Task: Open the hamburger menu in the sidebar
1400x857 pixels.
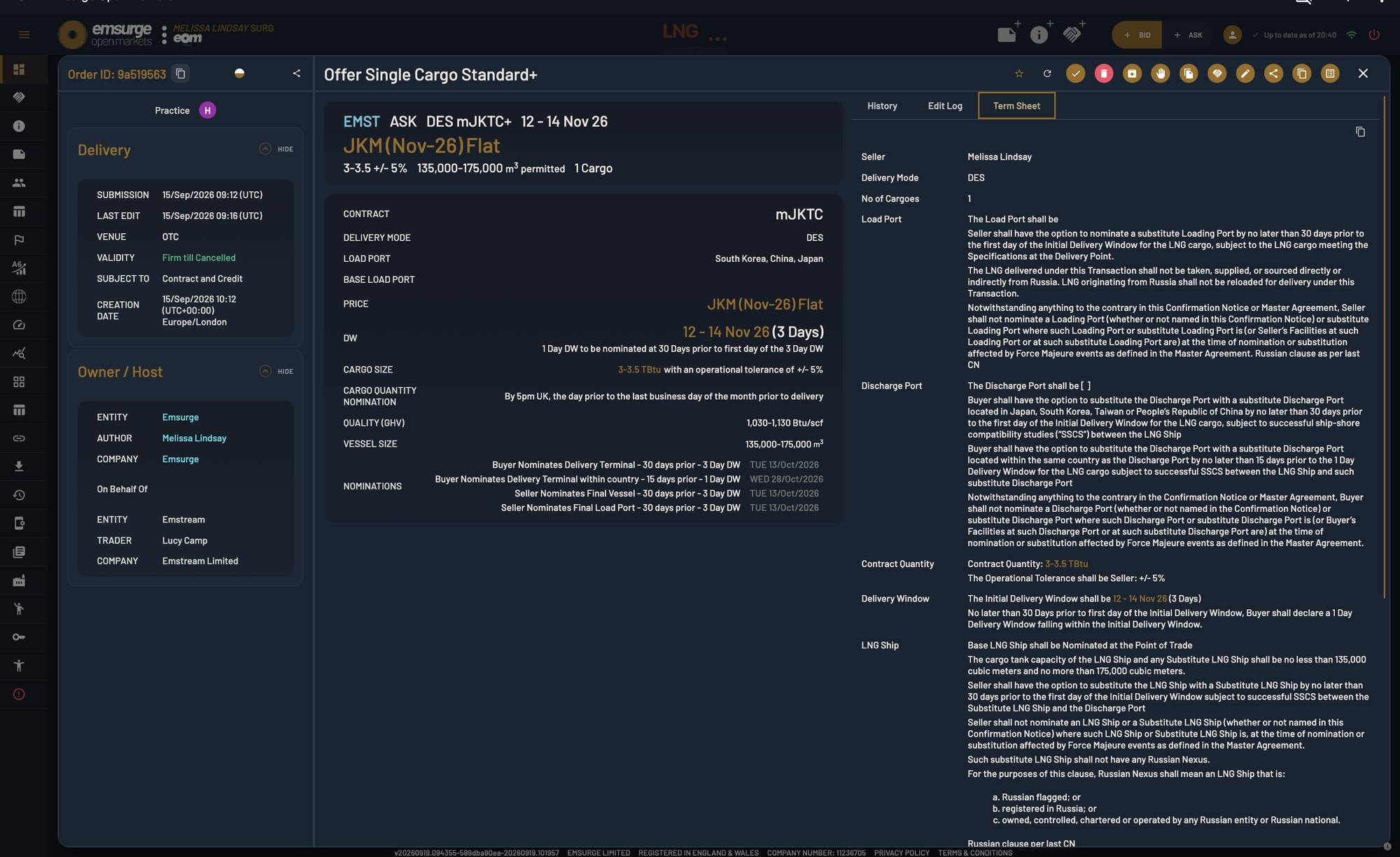Action: 24,35
